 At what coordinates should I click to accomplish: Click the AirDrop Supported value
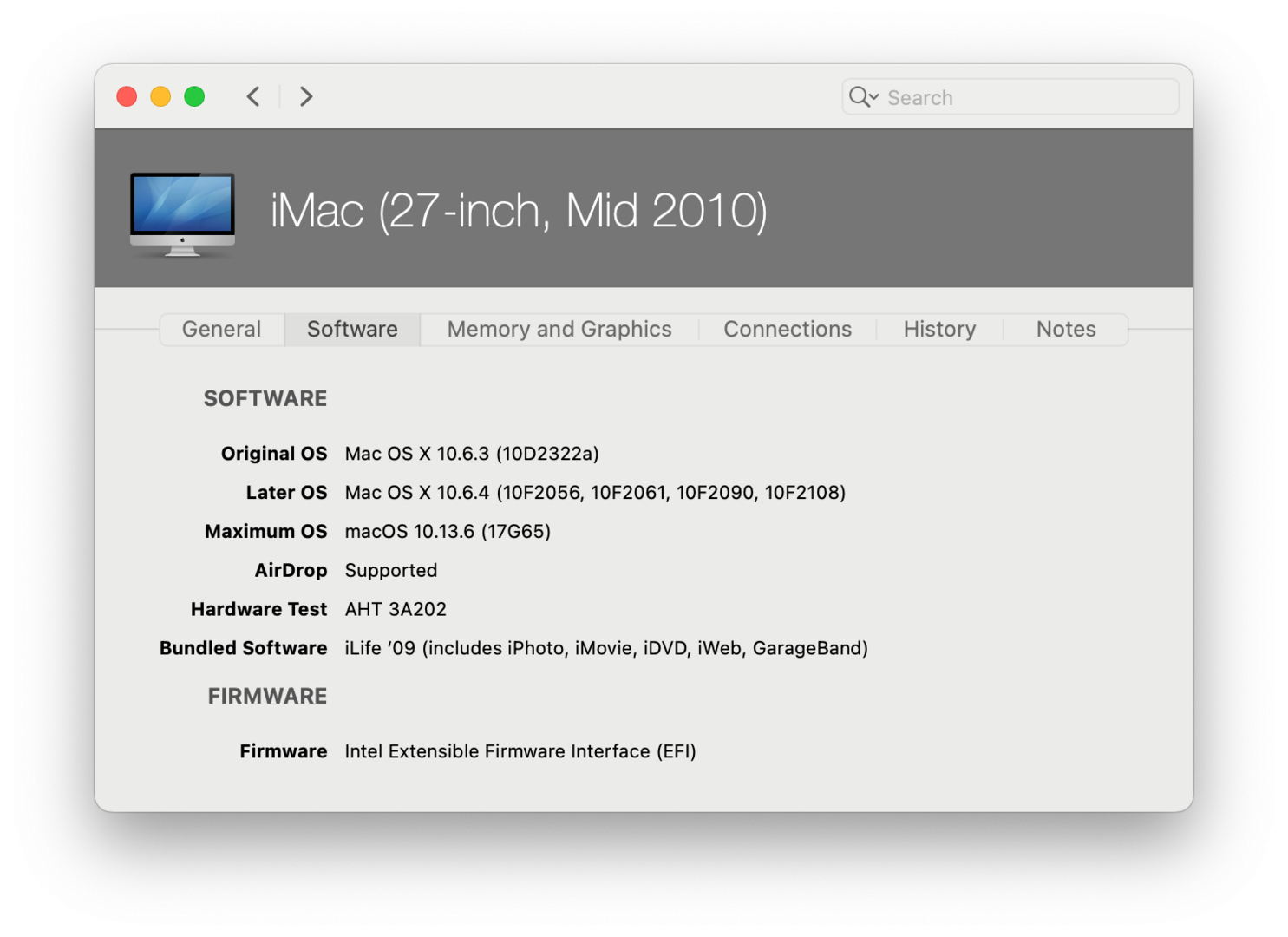pyautogui.click(x=391, y=571)
